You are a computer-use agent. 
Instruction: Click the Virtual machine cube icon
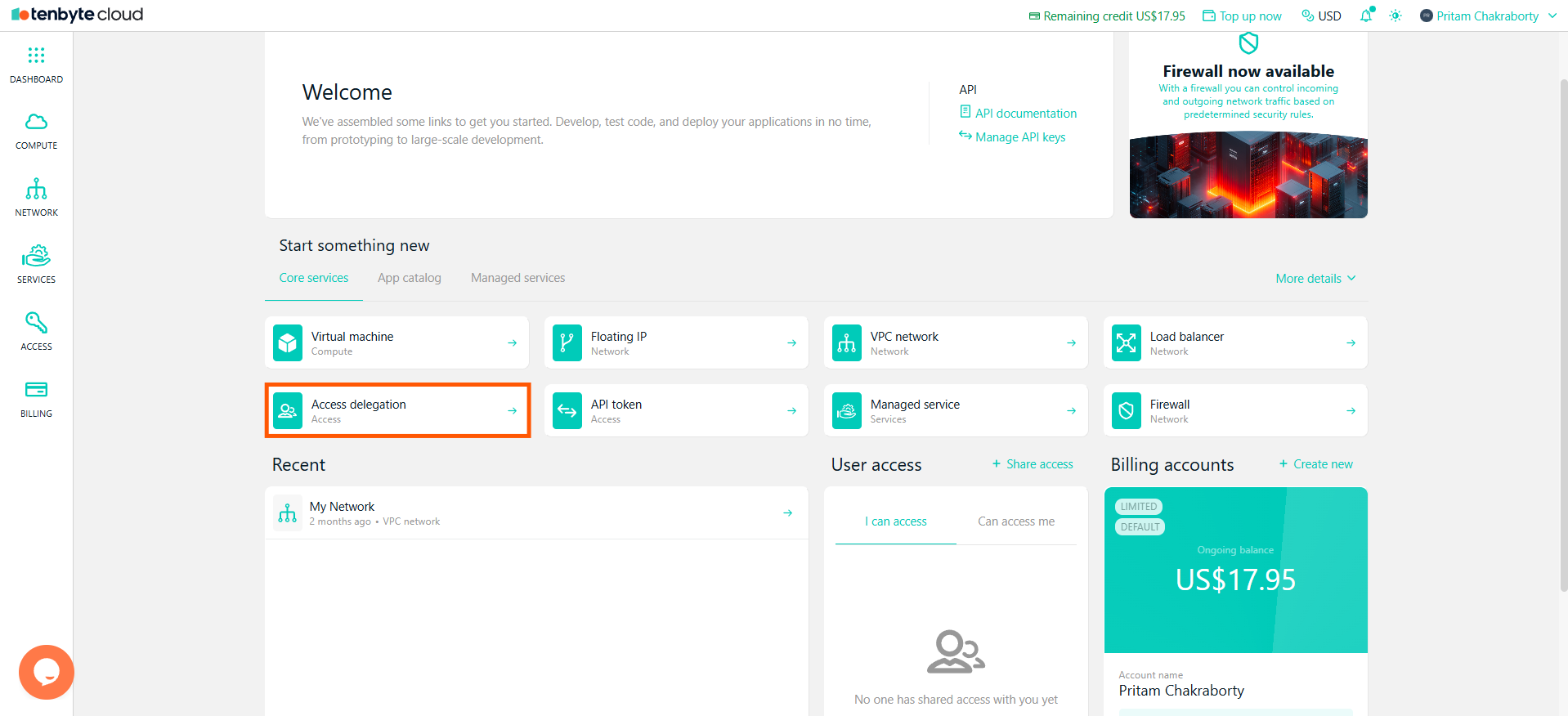tap(288, 343)
